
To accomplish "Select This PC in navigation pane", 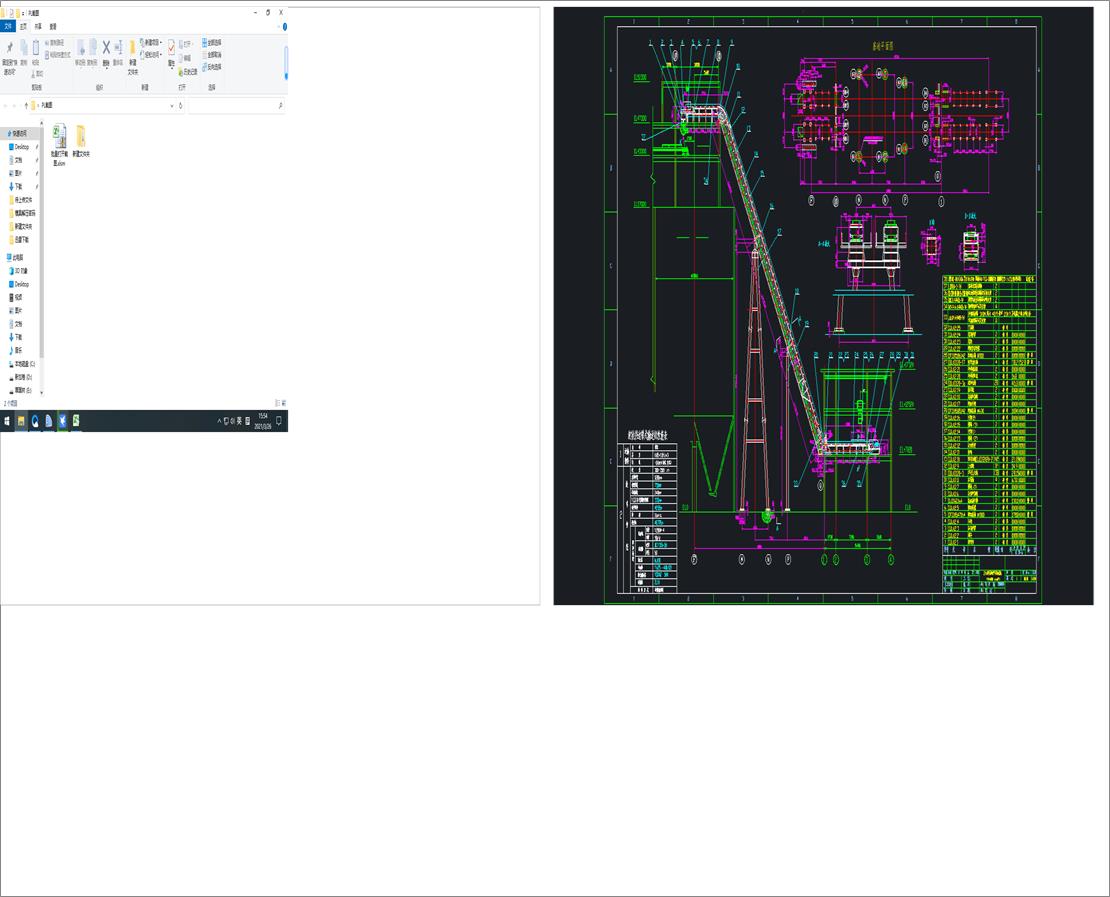I will tap(16, 258).
